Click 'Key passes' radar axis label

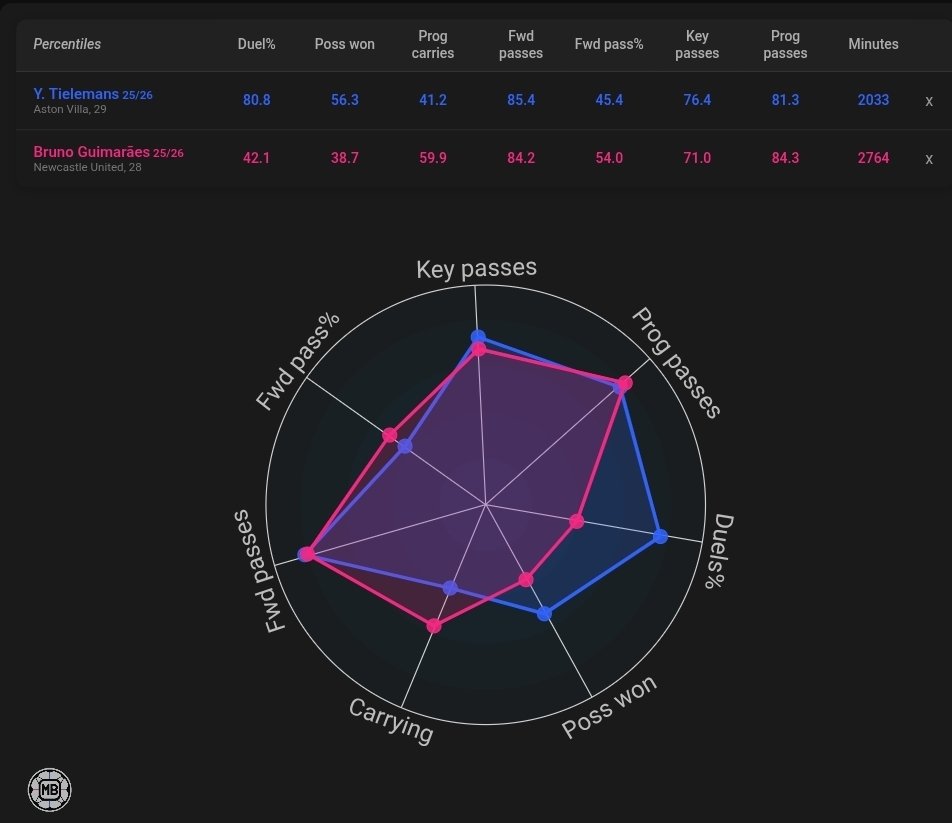click(477, 268)
